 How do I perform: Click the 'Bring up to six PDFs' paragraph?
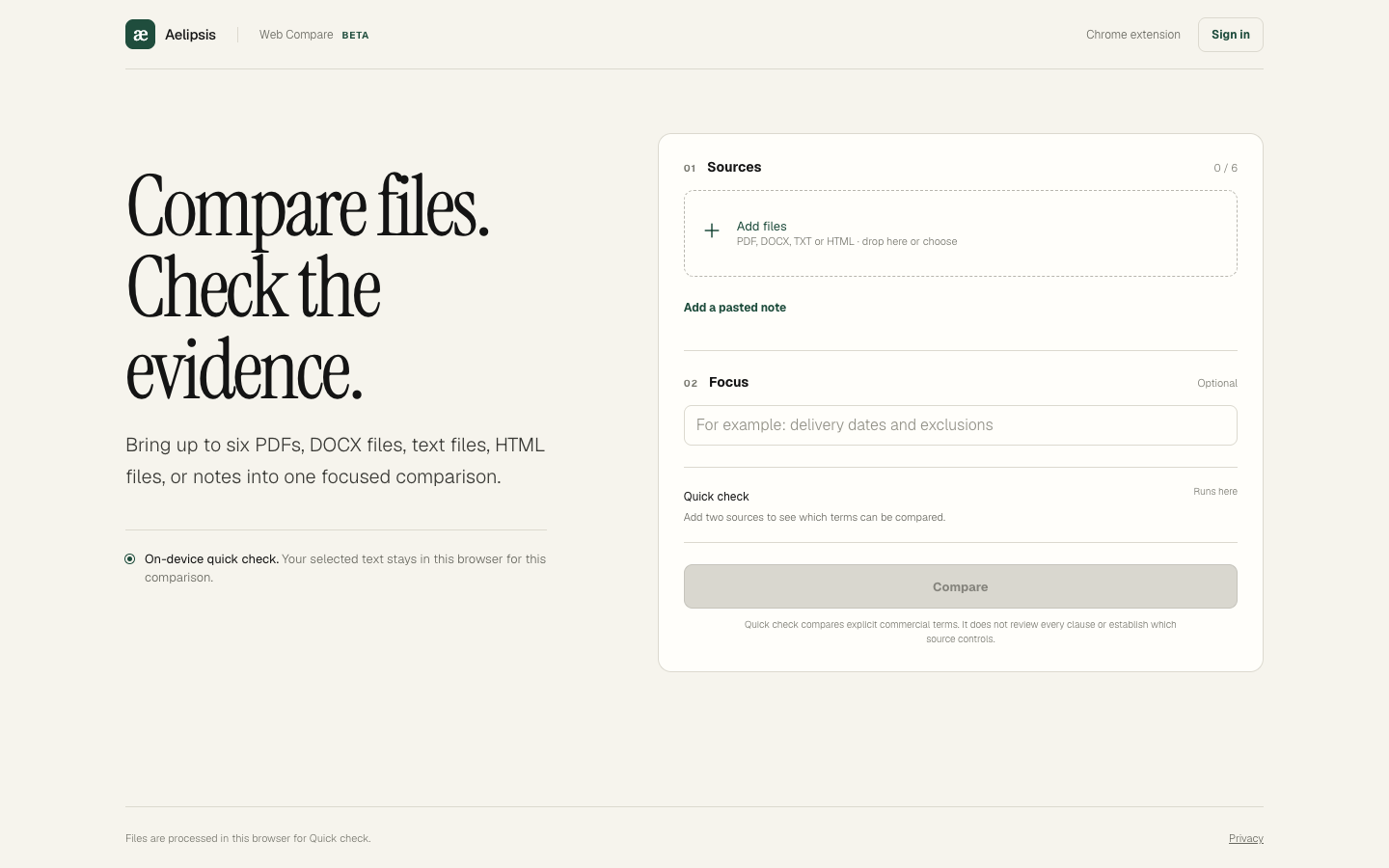(336, 461)
